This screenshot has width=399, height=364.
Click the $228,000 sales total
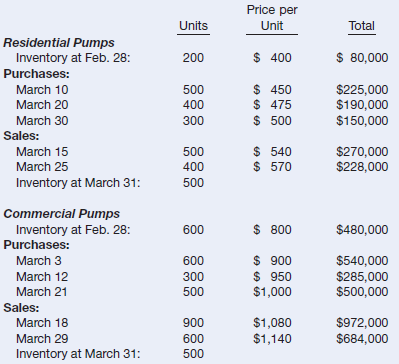click(362, 167)
